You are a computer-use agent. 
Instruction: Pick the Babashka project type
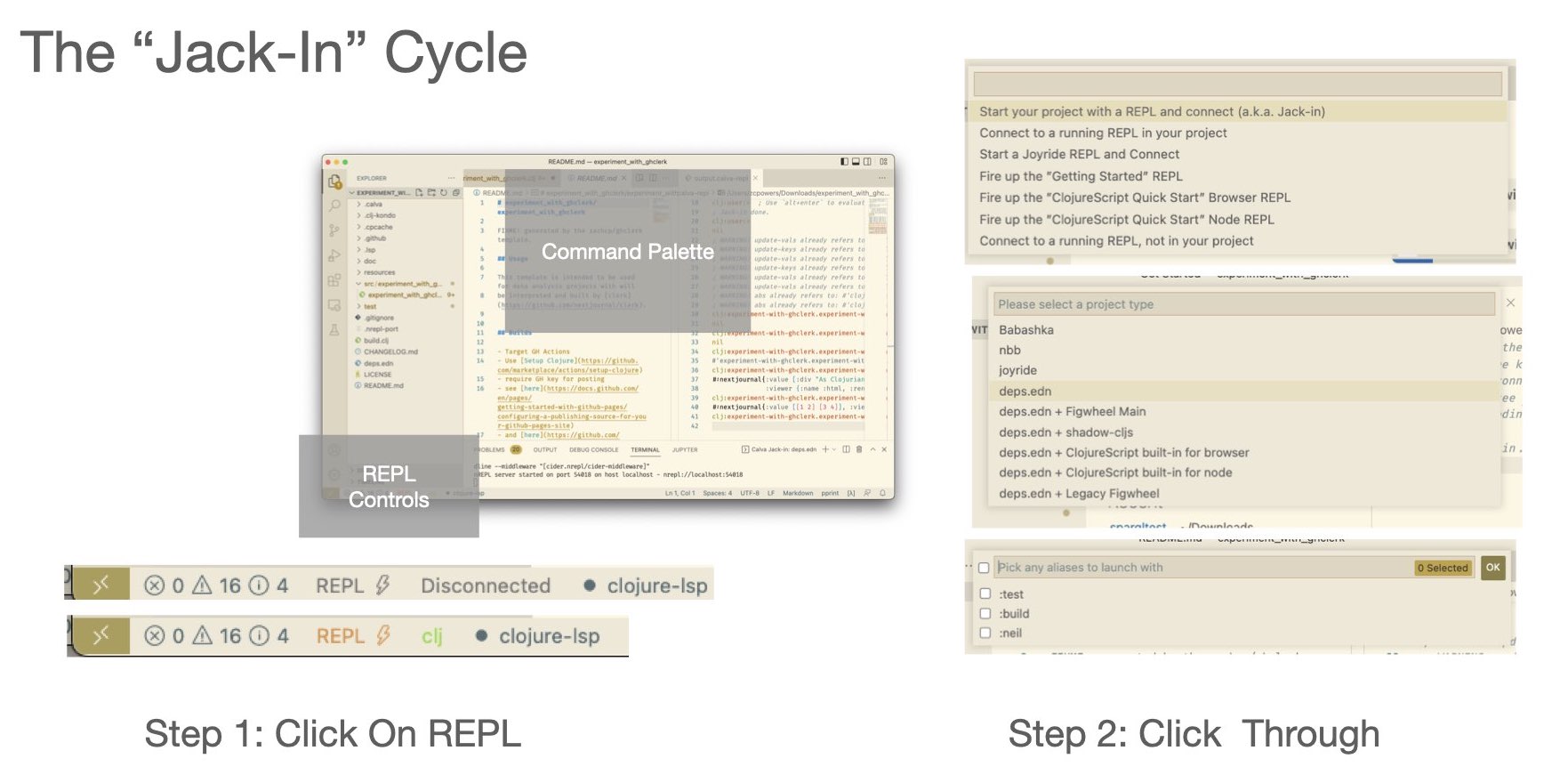[1244, 329]
